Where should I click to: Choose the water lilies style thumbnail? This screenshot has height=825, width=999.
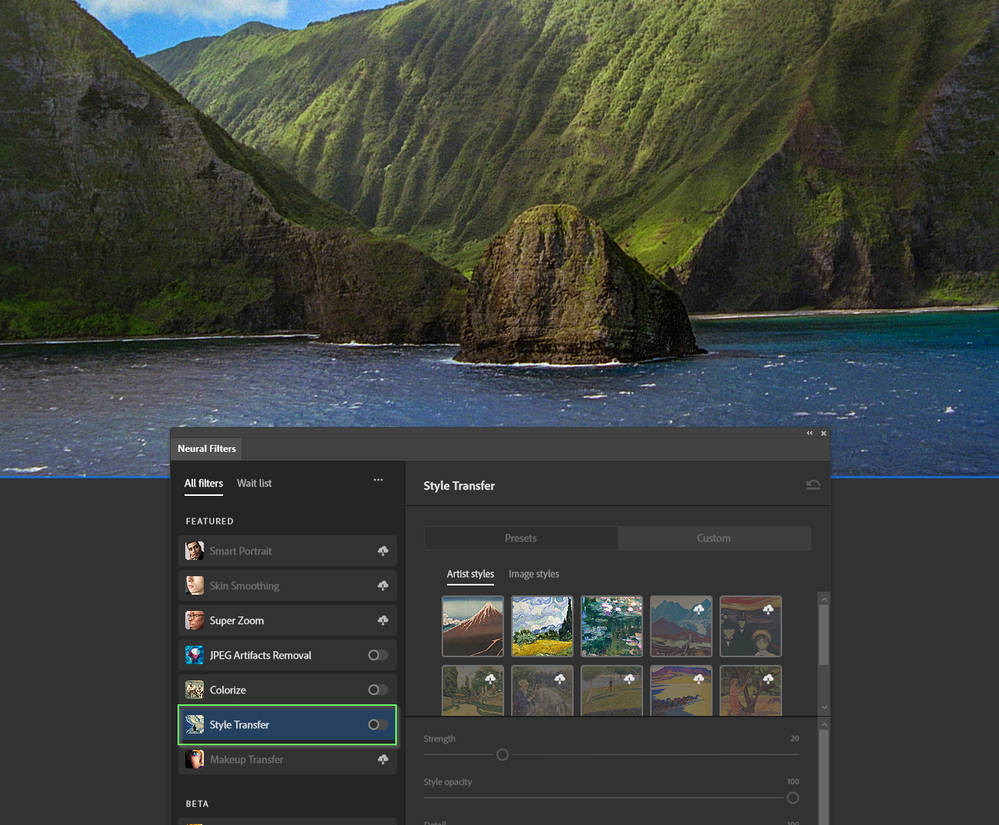612,626
